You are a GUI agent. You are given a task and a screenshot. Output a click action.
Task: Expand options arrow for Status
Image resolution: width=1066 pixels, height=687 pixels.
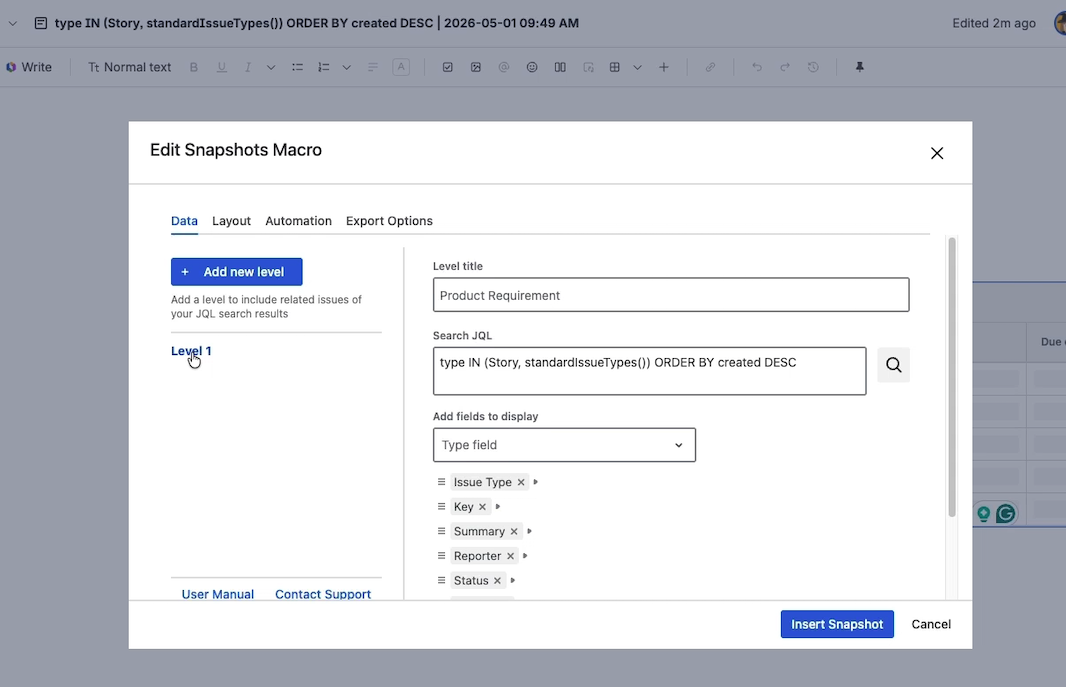click(513, 580)
